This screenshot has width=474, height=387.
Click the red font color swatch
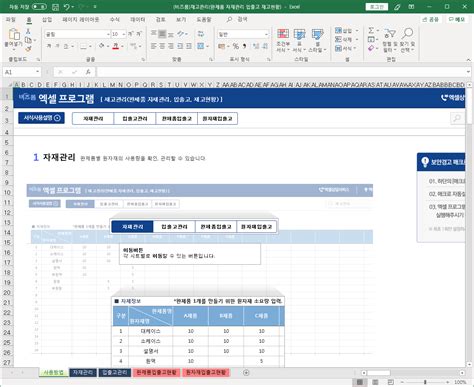[116, 46]
